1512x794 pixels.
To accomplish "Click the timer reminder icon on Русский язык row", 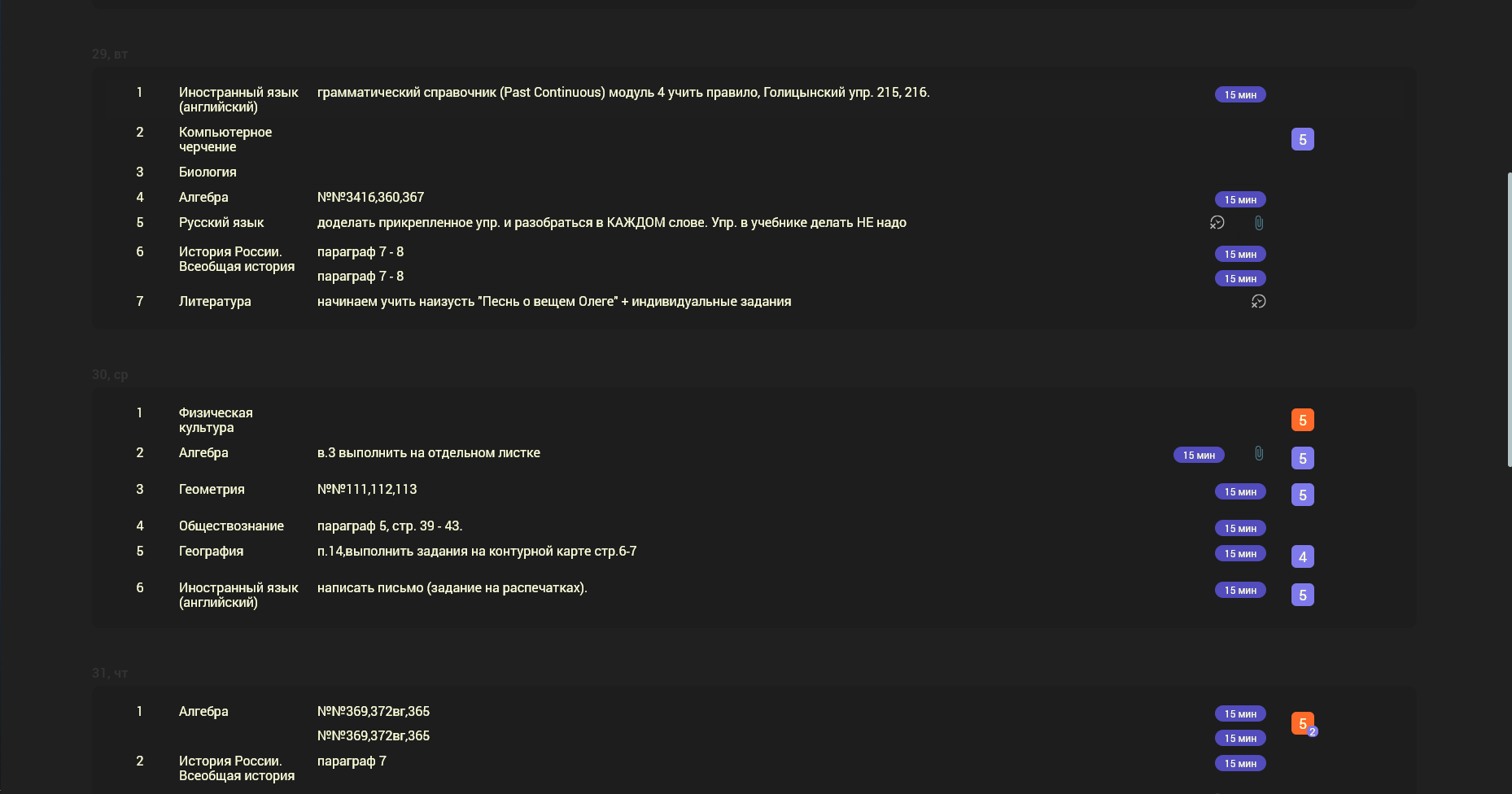I will pyautogui.click(x=1217, y=222).
